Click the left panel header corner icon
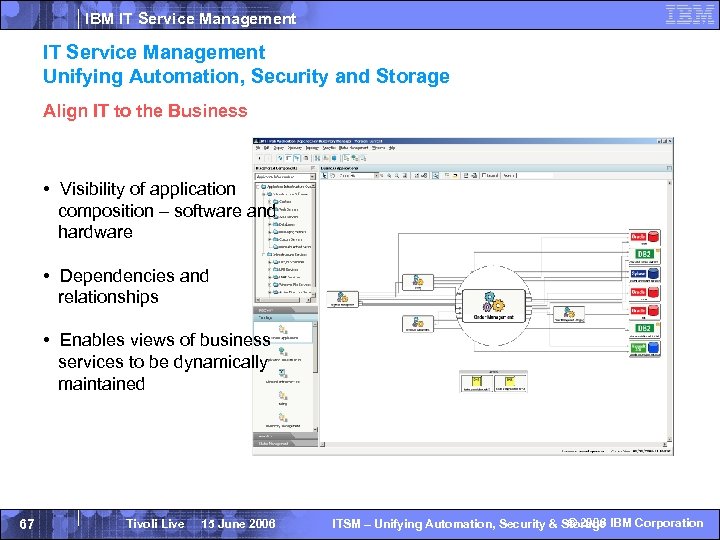Viewport: 720px width, 540px height. pos(313,169)
